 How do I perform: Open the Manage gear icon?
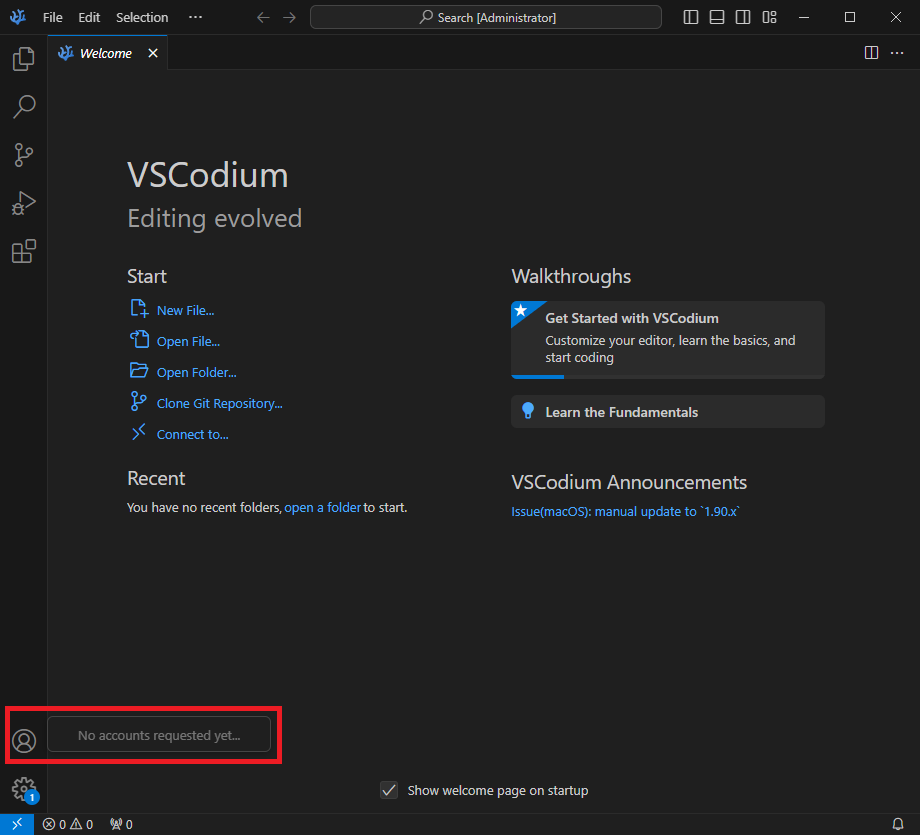[x=24, y=789]
